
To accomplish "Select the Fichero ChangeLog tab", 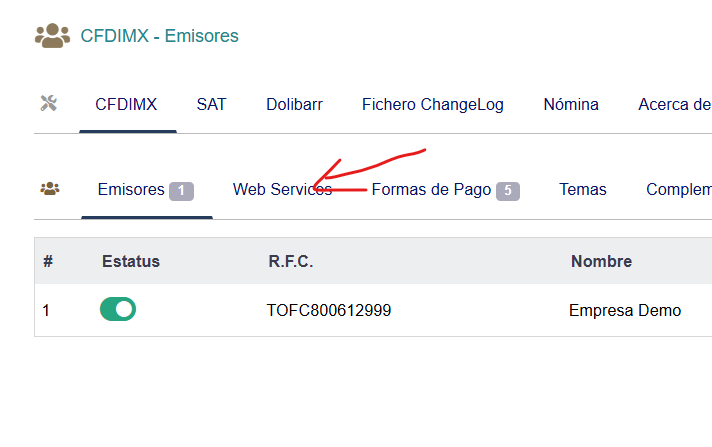I will point(433,104).
